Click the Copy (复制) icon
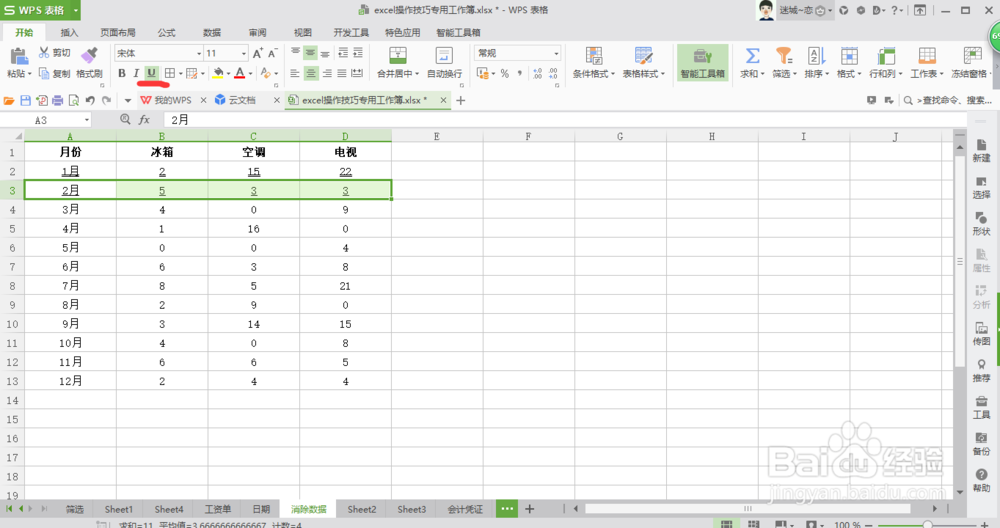Screen dimensions: 1000x528 pyautogui.click(x=44, y=73)
